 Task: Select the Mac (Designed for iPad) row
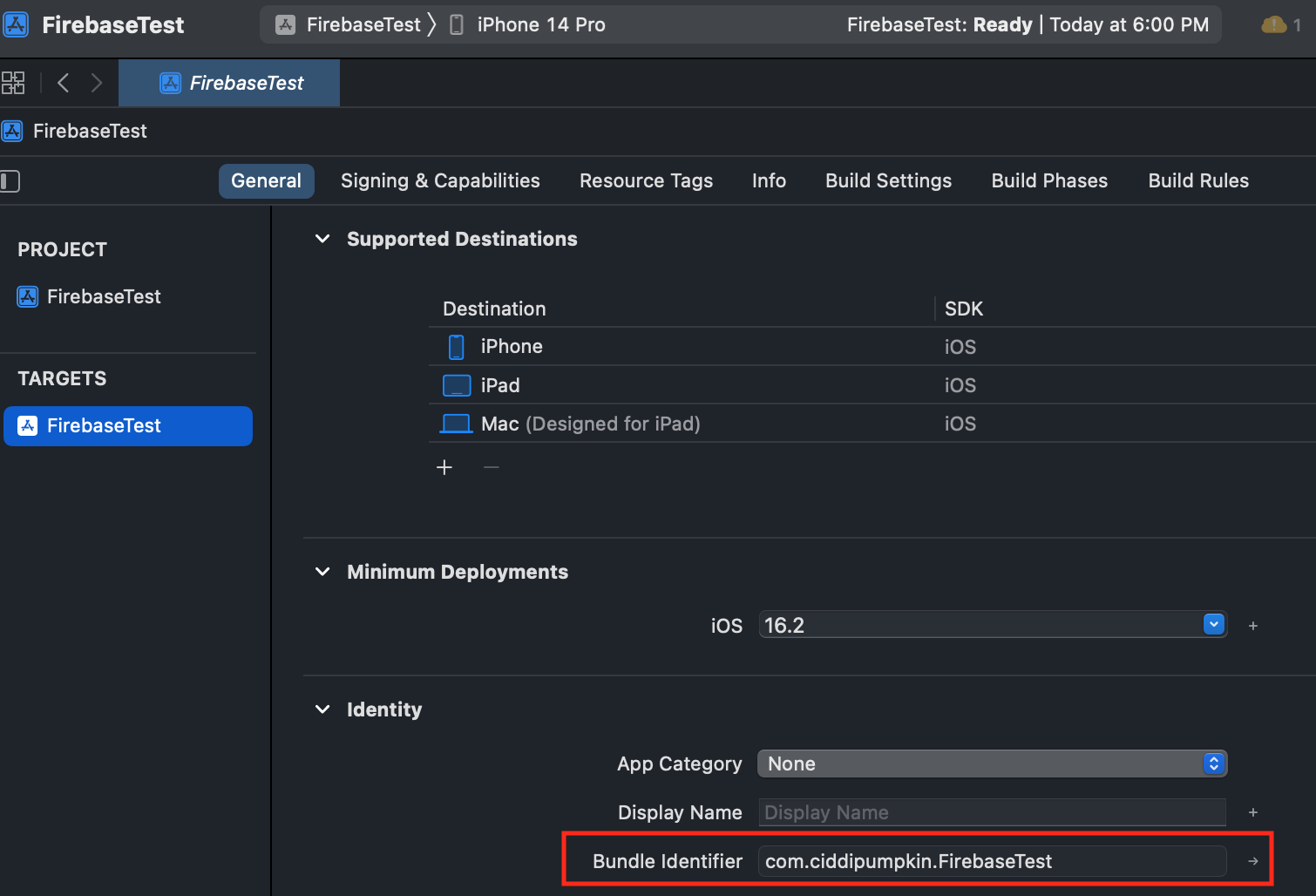872,423
